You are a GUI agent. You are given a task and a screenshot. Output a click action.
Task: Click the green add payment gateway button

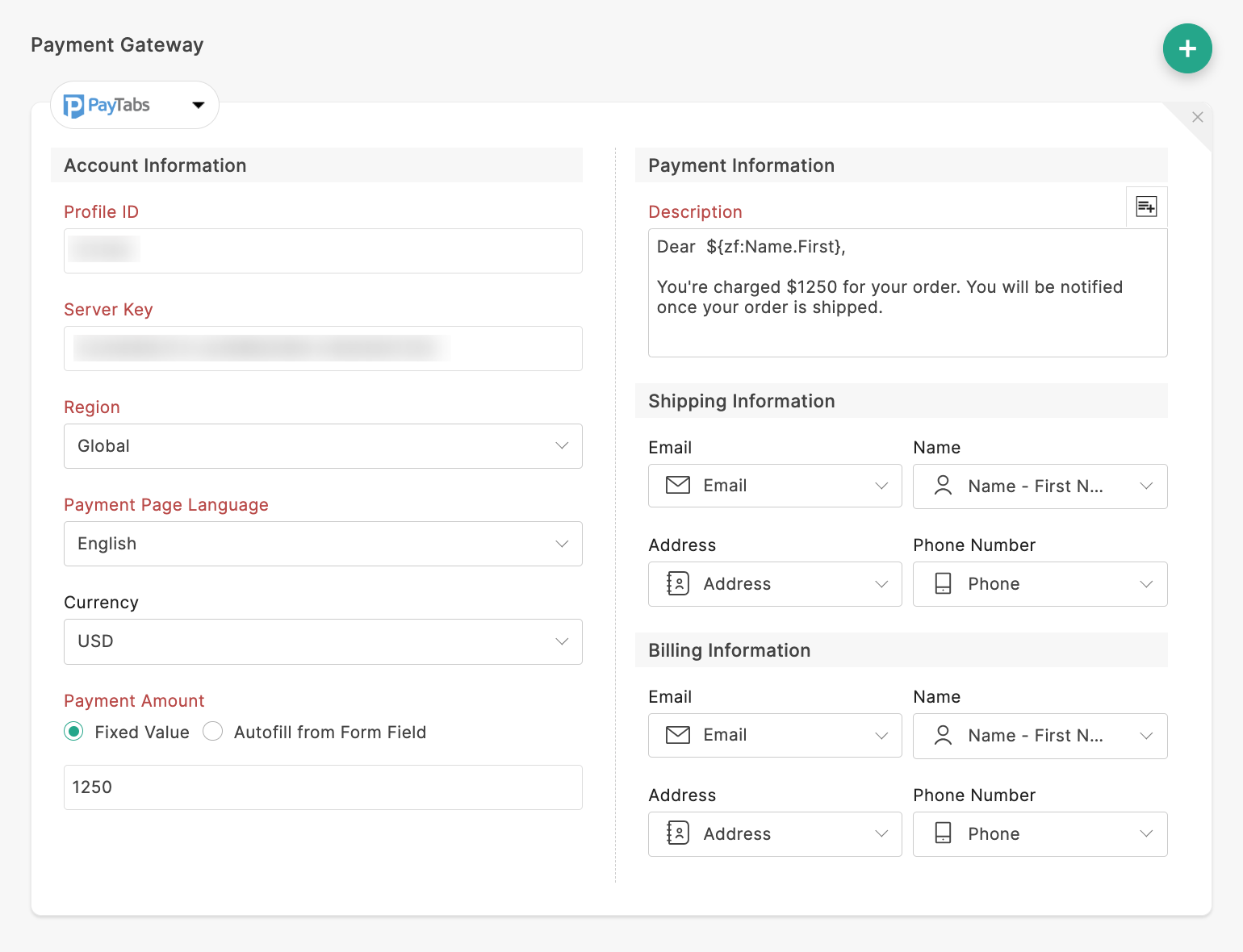point(1186,49)
